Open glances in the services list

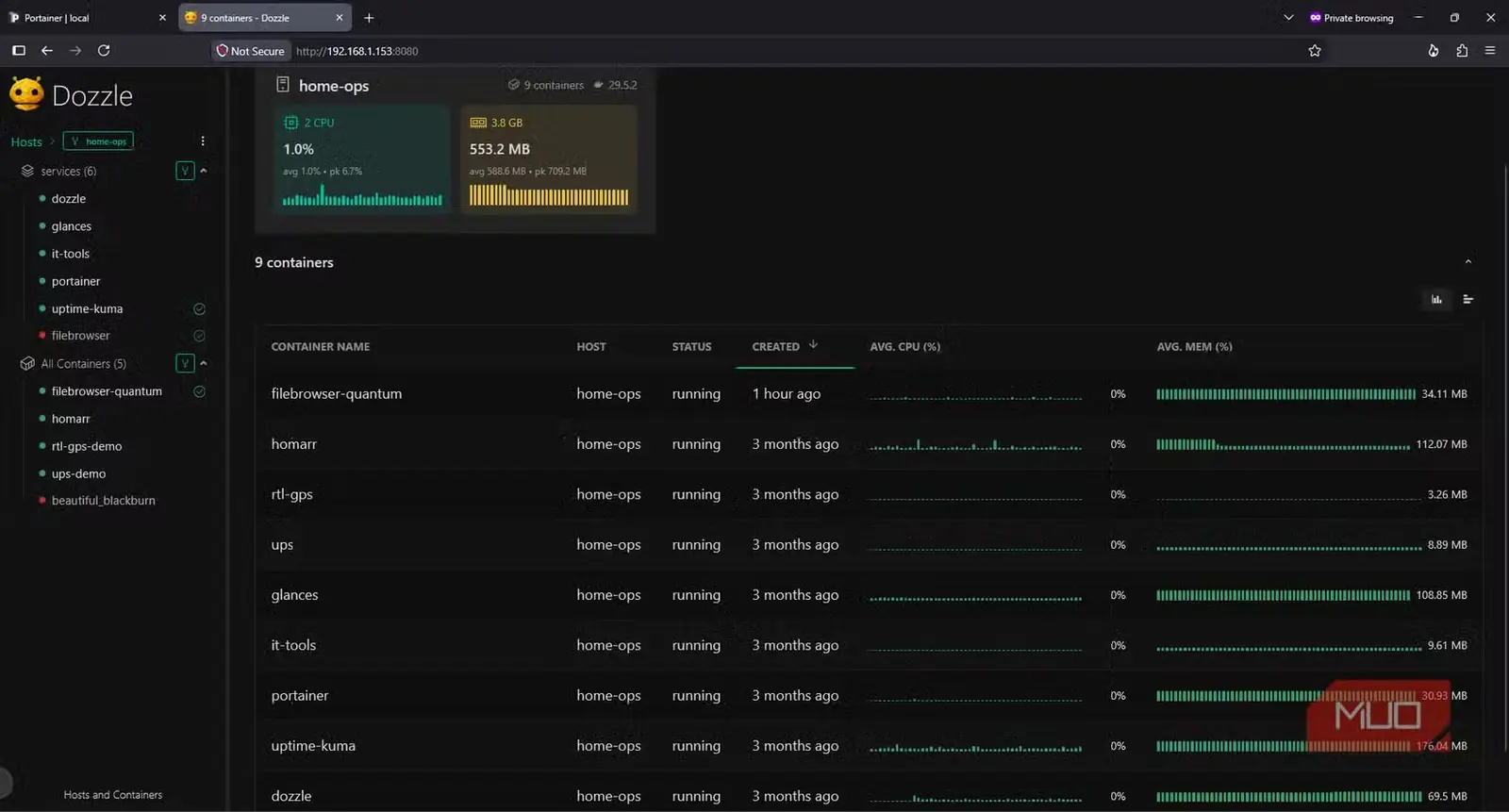[x=72, y=226]
